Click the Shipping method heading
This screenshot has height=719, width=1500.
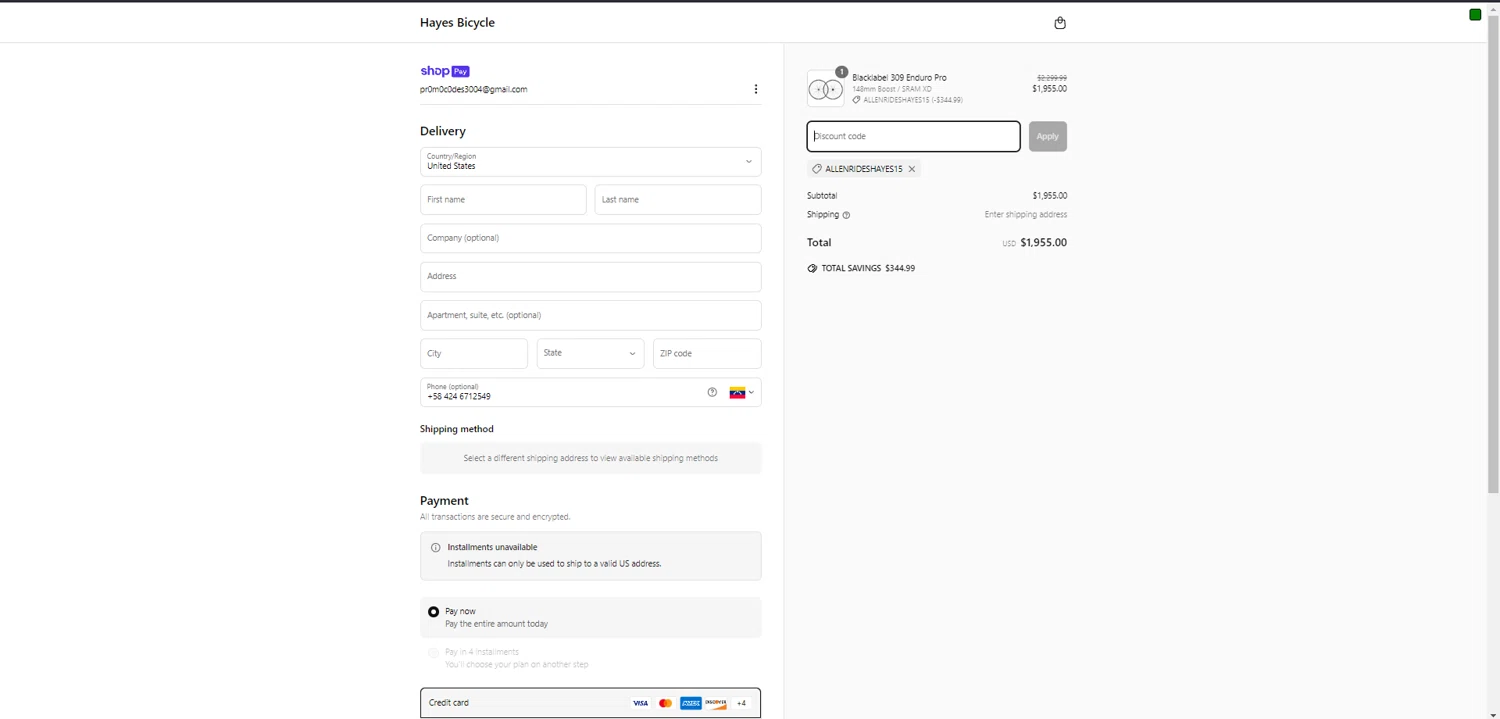click(457, 429)
